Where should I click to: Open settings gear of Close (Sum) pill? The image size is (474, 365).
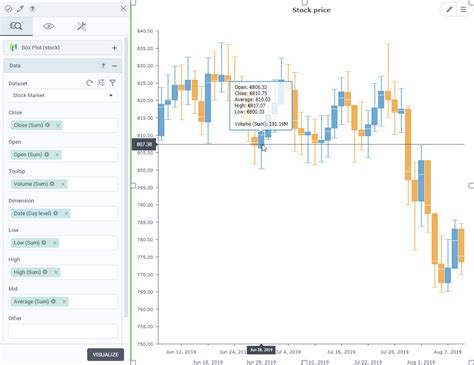pyautogui.click(x=48, y=125)
